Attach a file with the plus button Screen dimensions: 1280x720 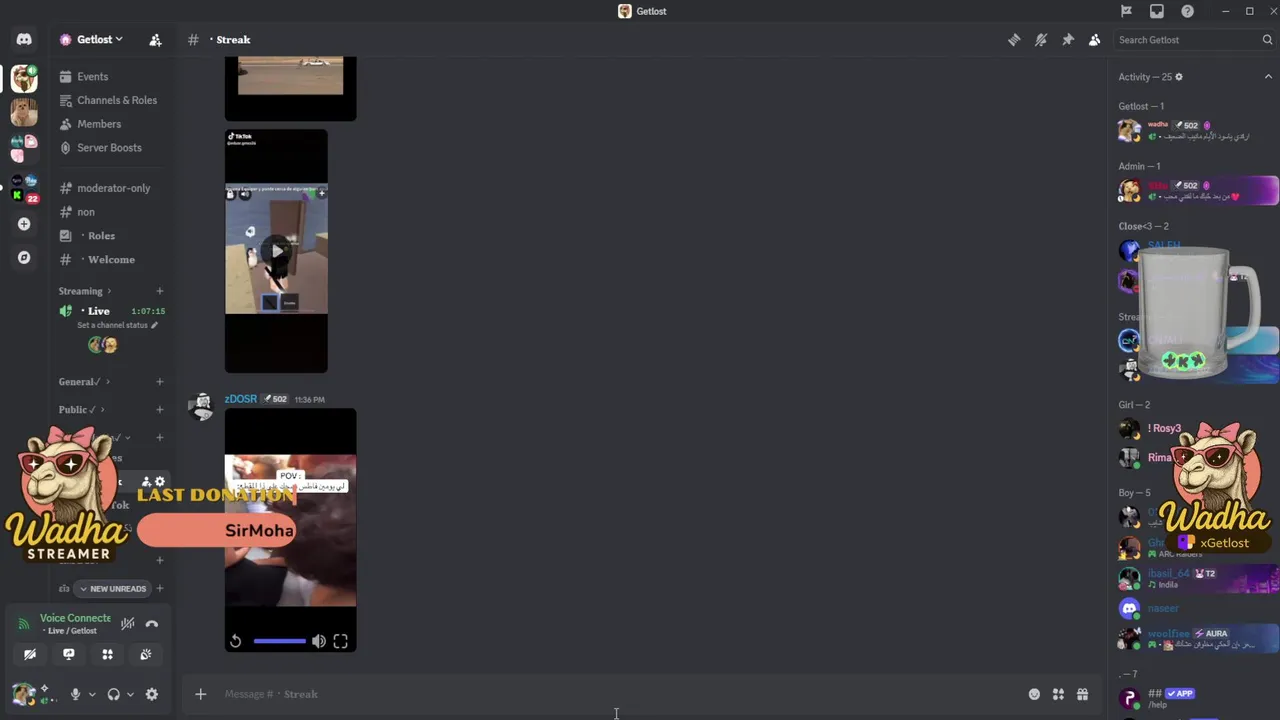[x=200, y=694]
